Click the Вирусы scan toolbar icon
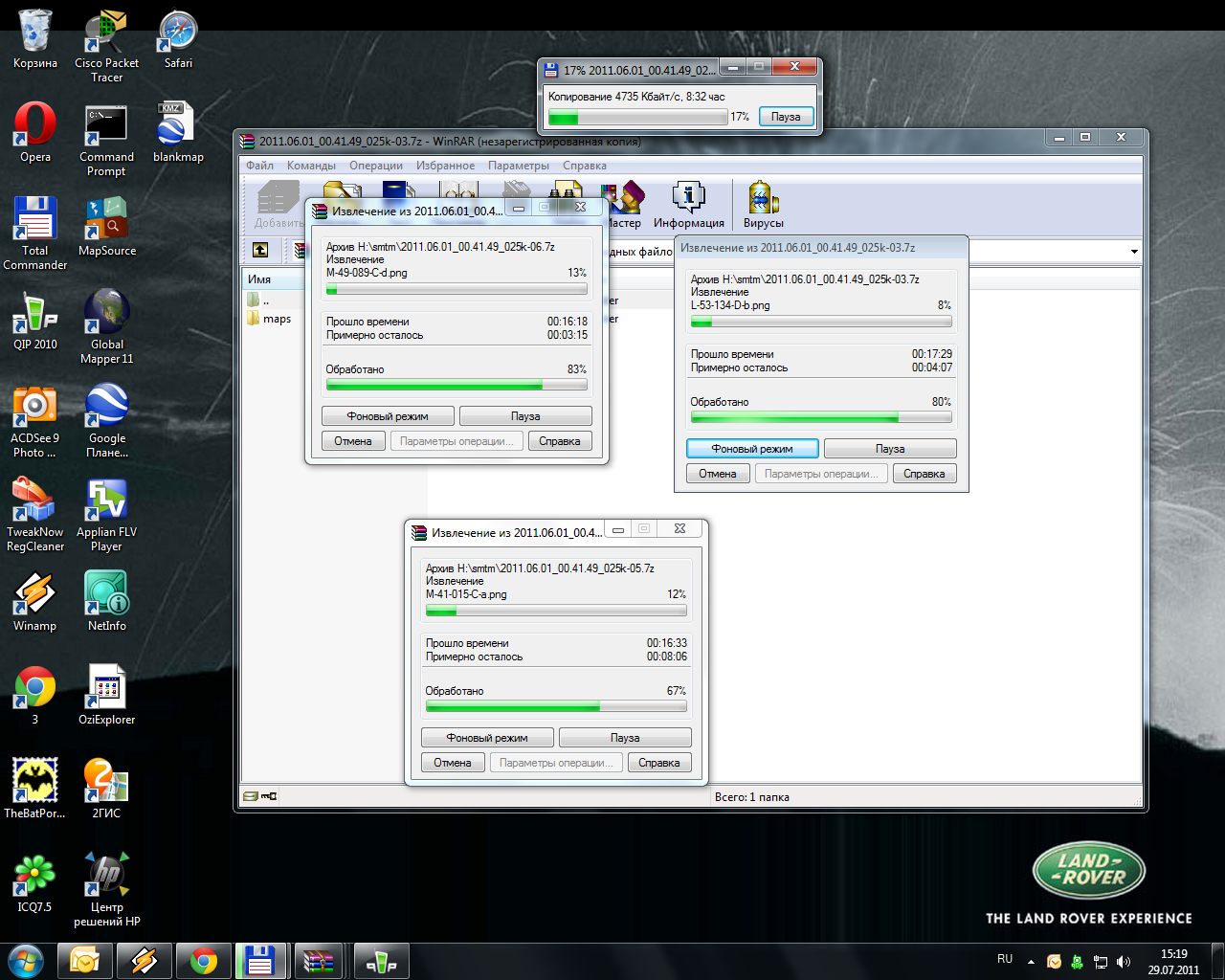Viewport: 1225px width, 980px height. [x=763, y=204]
